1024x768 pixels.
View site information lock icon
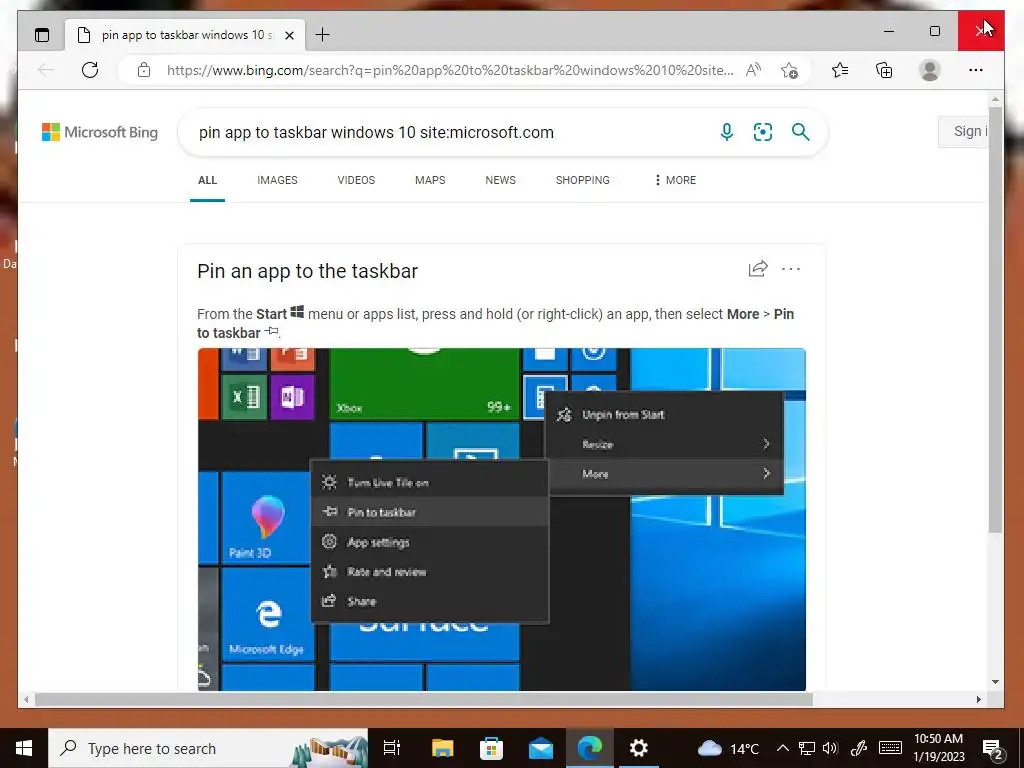click(x=144, y=70)
